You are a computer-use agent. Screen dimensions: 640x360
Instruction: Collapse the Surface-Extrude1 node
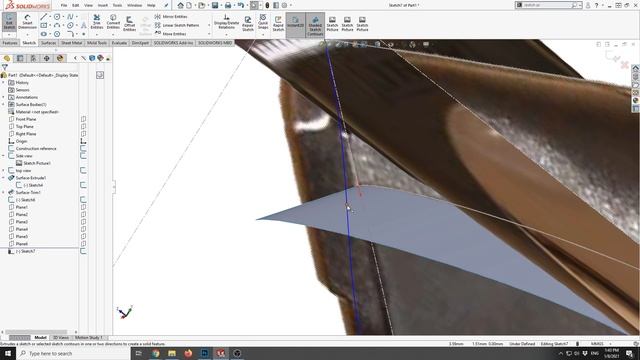tap(4, 178)
